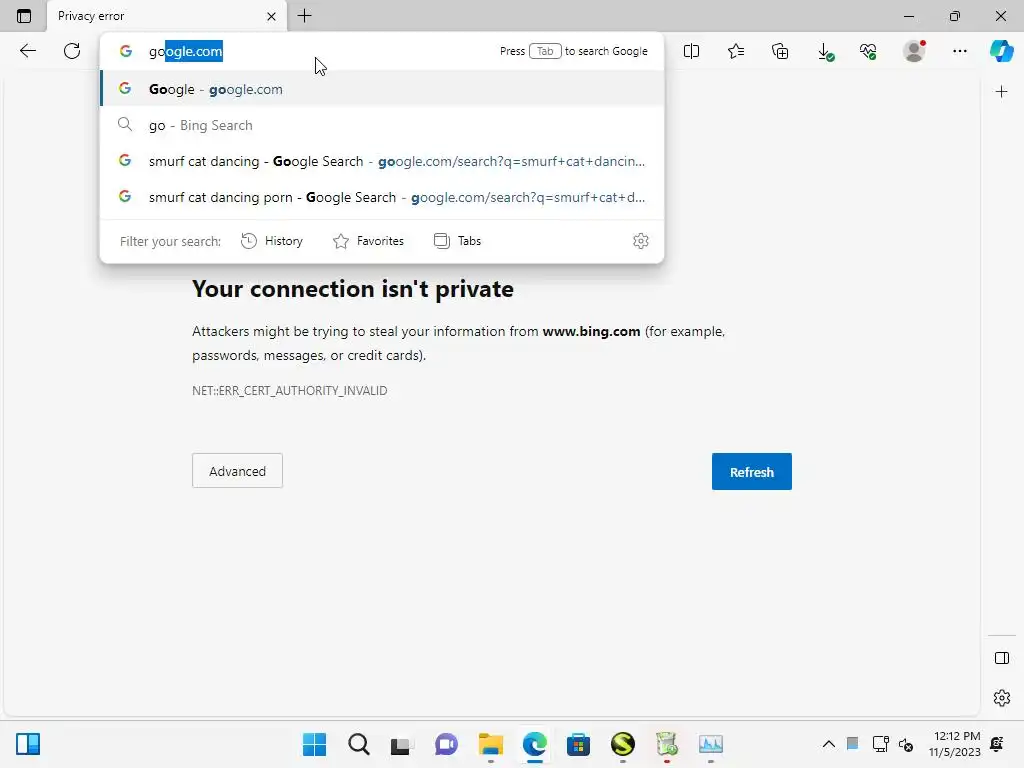The image size is (1024, 768).
Task: Click 'Your connection isn't private' heading
Action: 353,289
